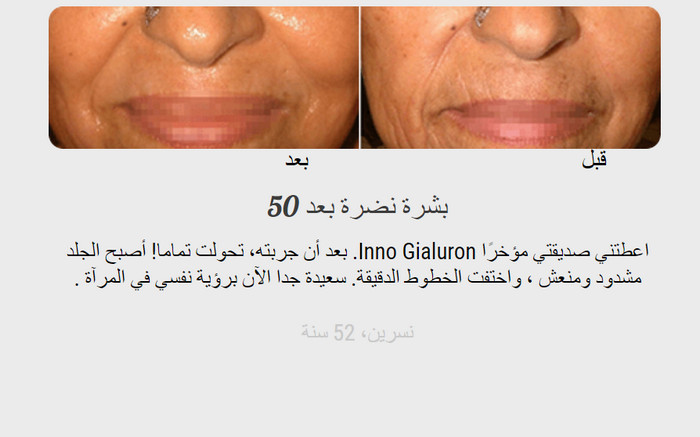Click the white divider between both photos

coord(360,77)
